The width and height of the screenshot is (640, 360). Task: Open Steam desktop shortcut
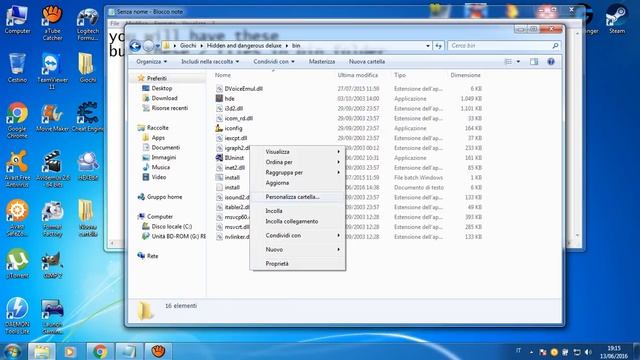click(616, 19)
